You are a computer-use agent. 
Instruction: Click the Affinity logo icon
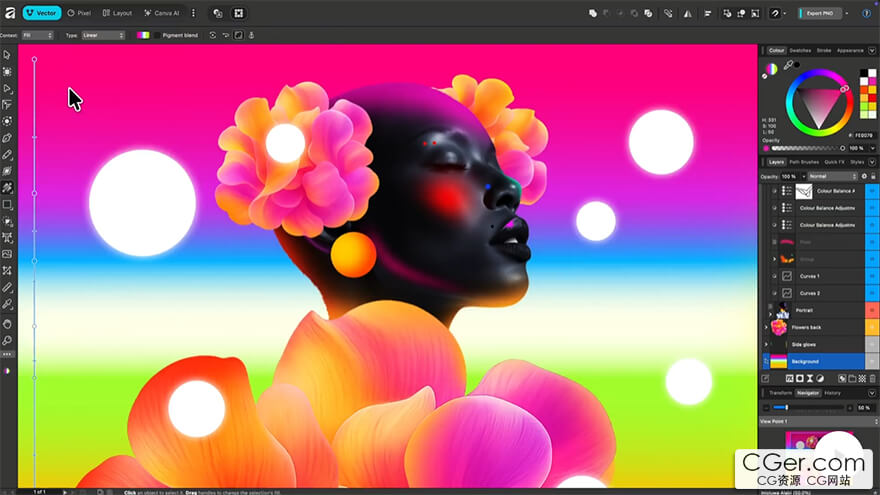8,13
